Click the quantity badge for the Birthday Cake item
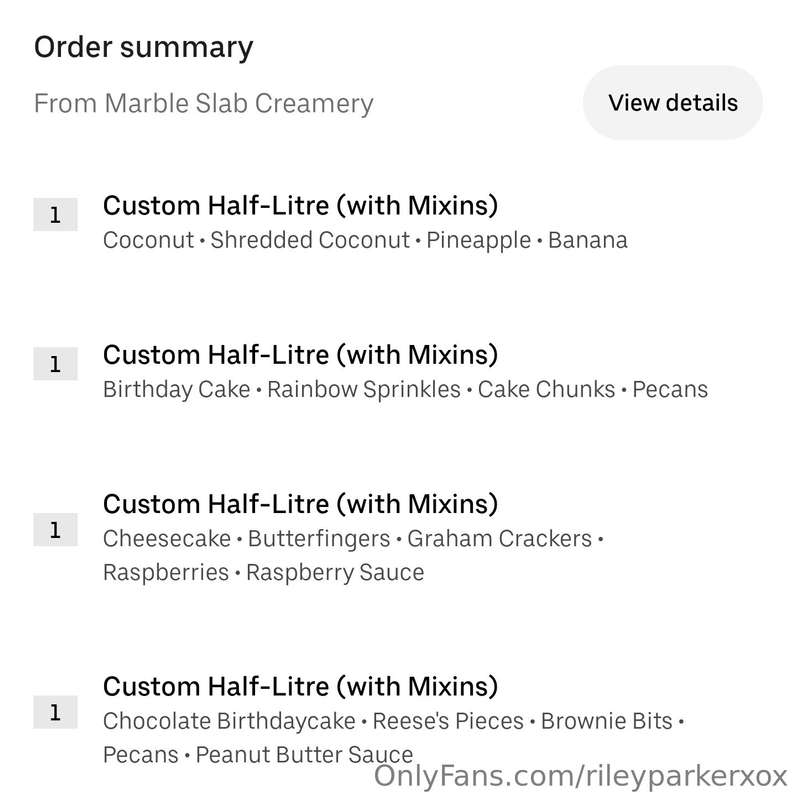Viewport: 796px width, 800px height. tap(55, 364)
